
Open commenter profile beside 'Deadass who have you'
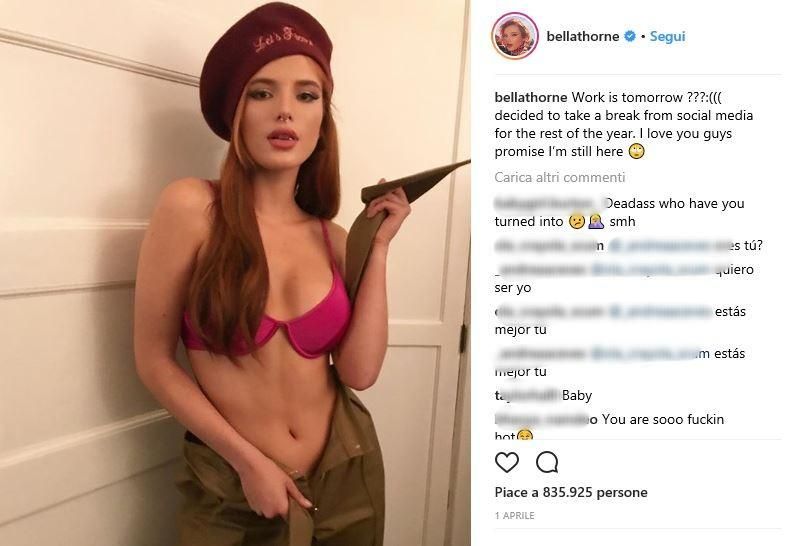coord(548,203)
